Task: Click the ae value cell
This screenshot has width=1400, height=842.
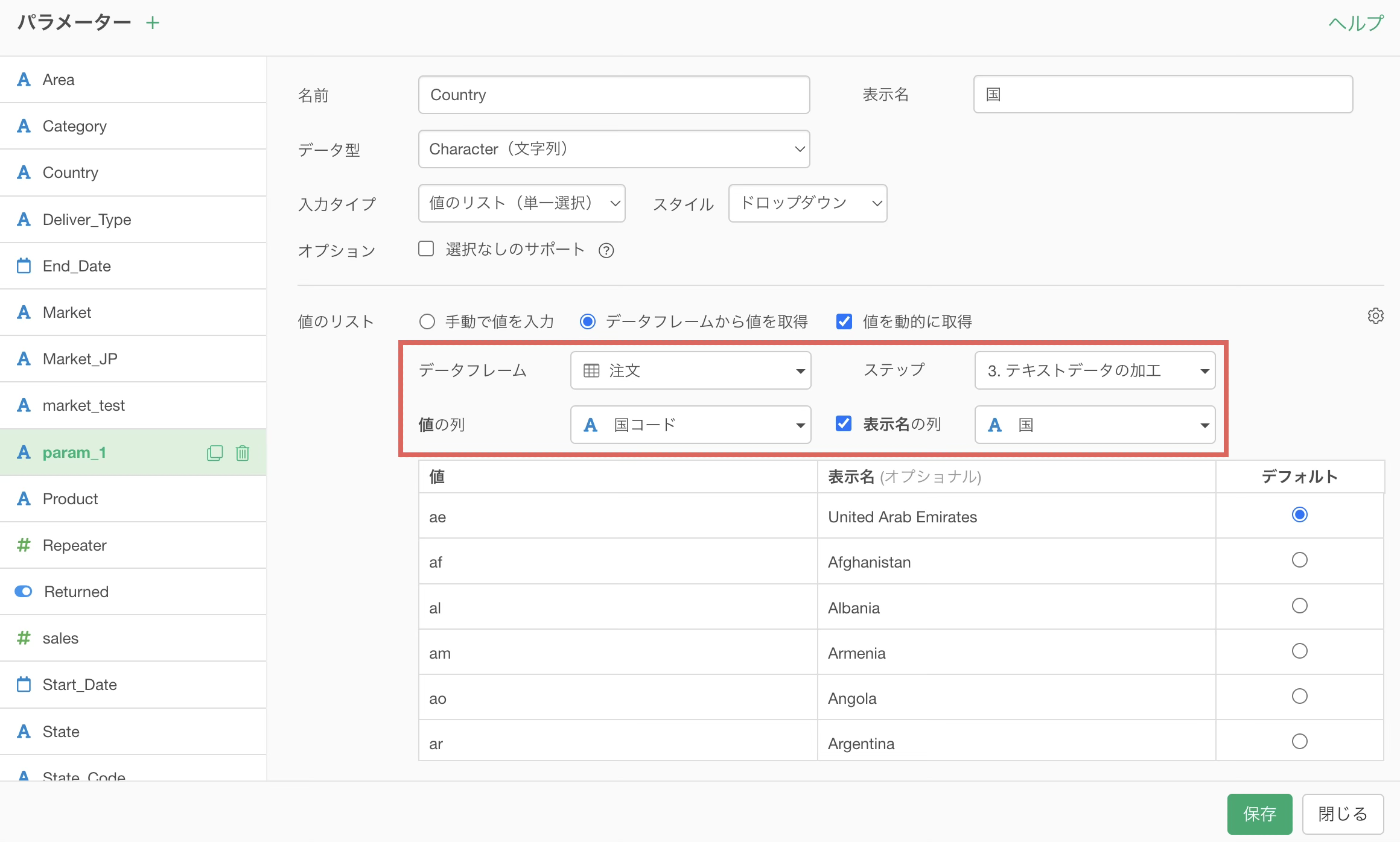Action: pos(618,516)
